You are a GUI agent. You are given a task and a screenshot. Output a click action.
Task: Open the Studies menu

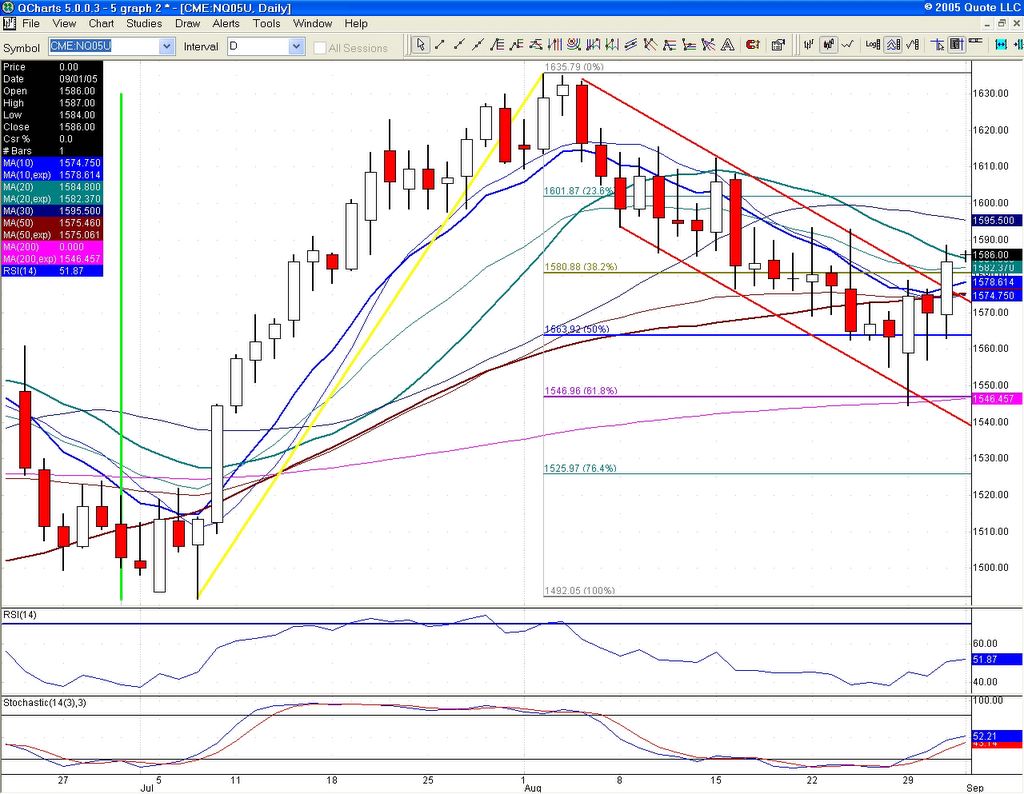pos(144,24)
